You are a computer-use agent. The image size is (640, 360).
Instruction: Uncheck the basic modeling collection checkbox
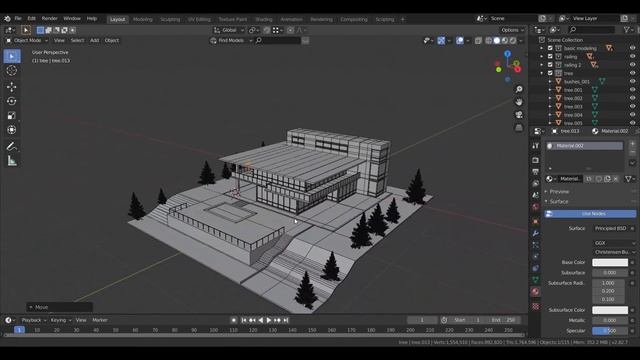(x=550, y=48)
